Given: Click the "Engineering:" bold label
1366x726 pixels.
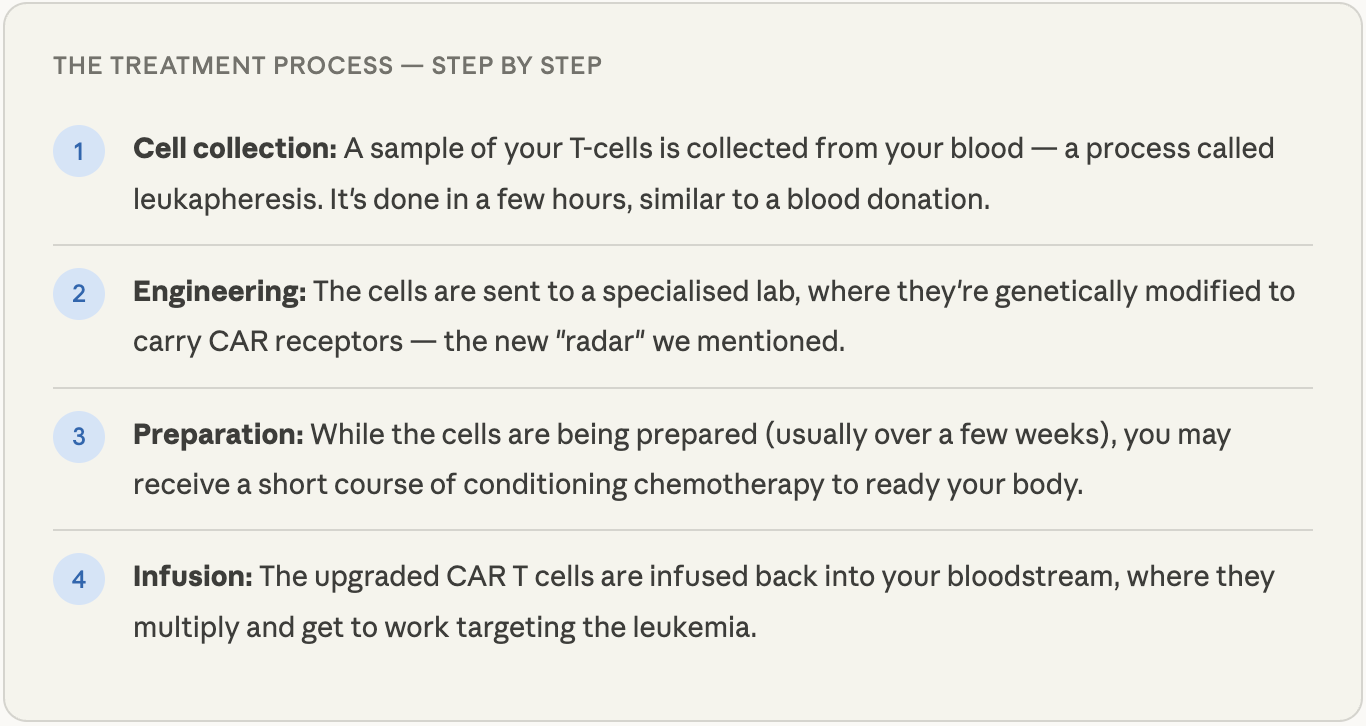Looking at the screenshot, I should click(219, 292).
